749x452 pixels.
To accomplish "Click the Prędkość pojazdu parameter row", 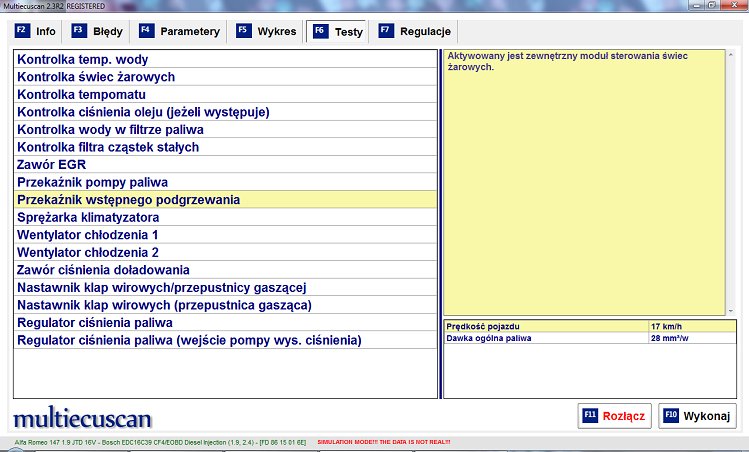I will pyautogui.click(x=590, y=326).
